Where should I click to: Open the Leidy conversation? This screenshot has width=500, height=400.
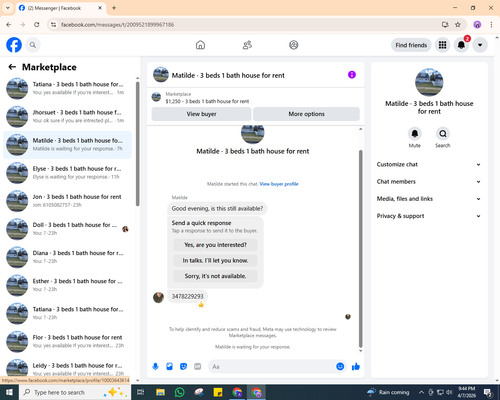tap(67, 368)
